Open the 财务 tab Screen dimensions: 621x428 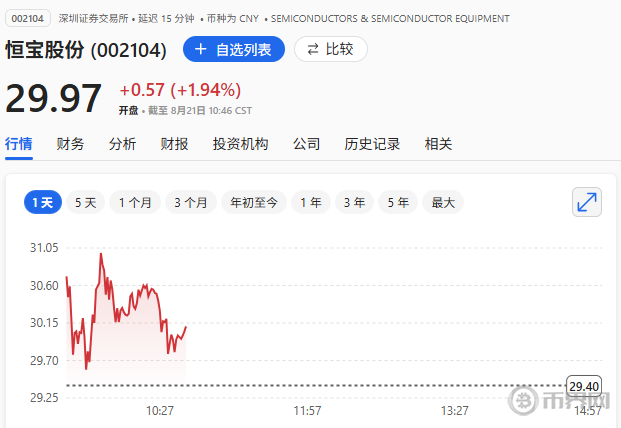coord(71,144)
